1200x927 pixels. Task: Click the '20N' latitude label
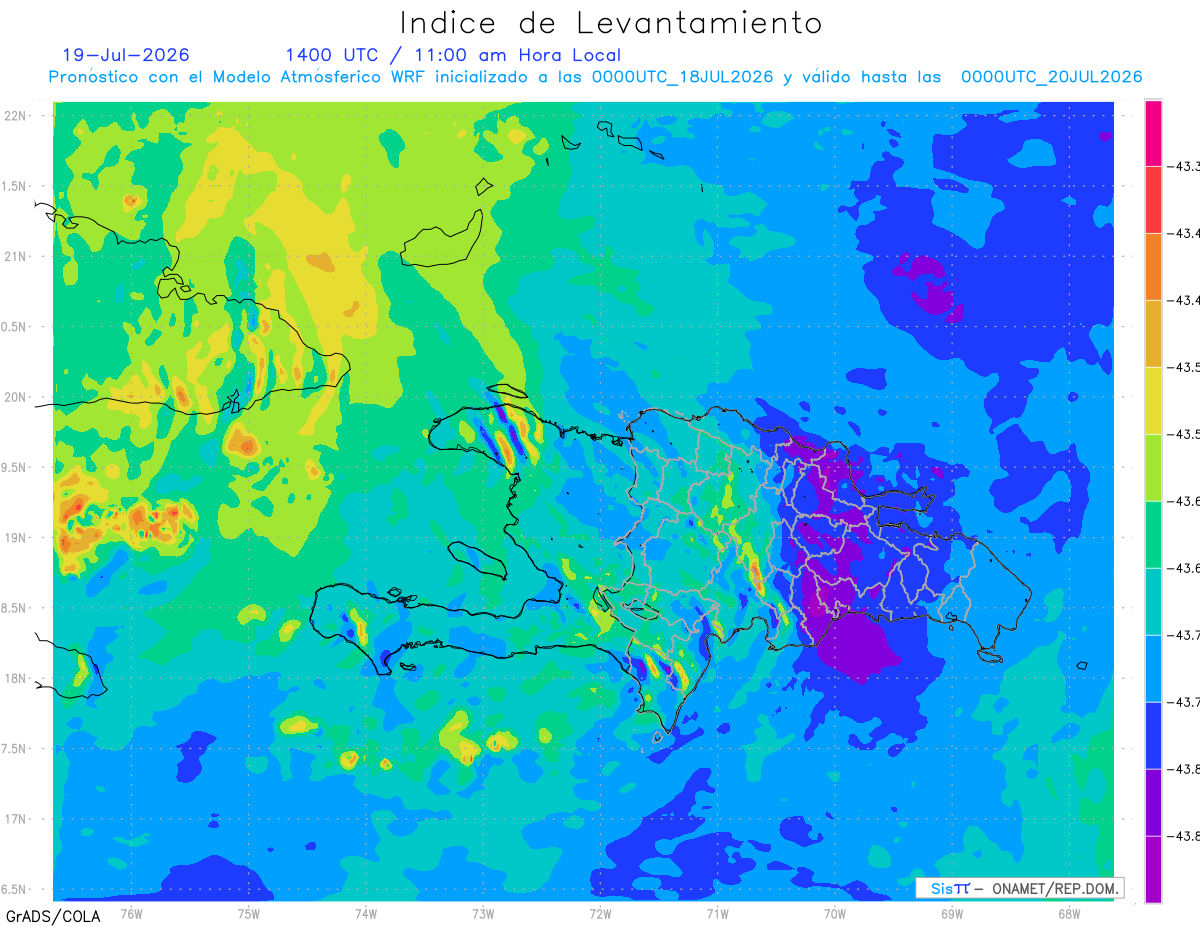click(15, 397)
